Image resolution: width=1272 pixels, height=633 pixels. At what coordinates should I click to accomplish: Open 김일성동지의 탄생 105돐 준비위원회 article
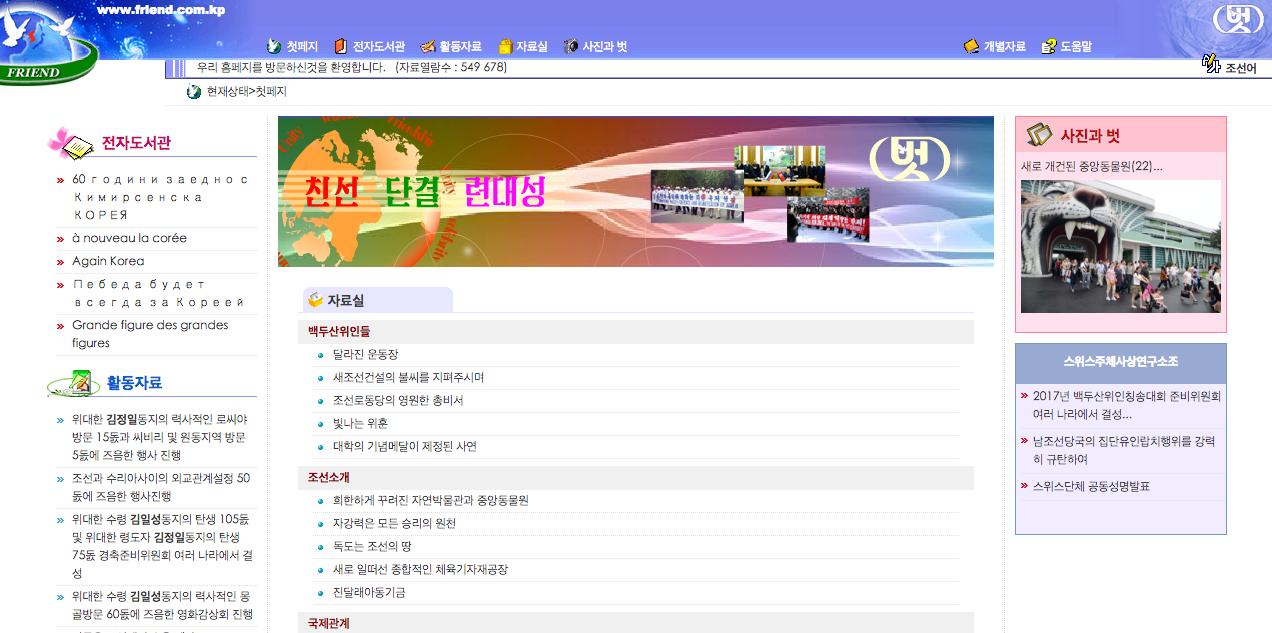click(x=162, y=546)
